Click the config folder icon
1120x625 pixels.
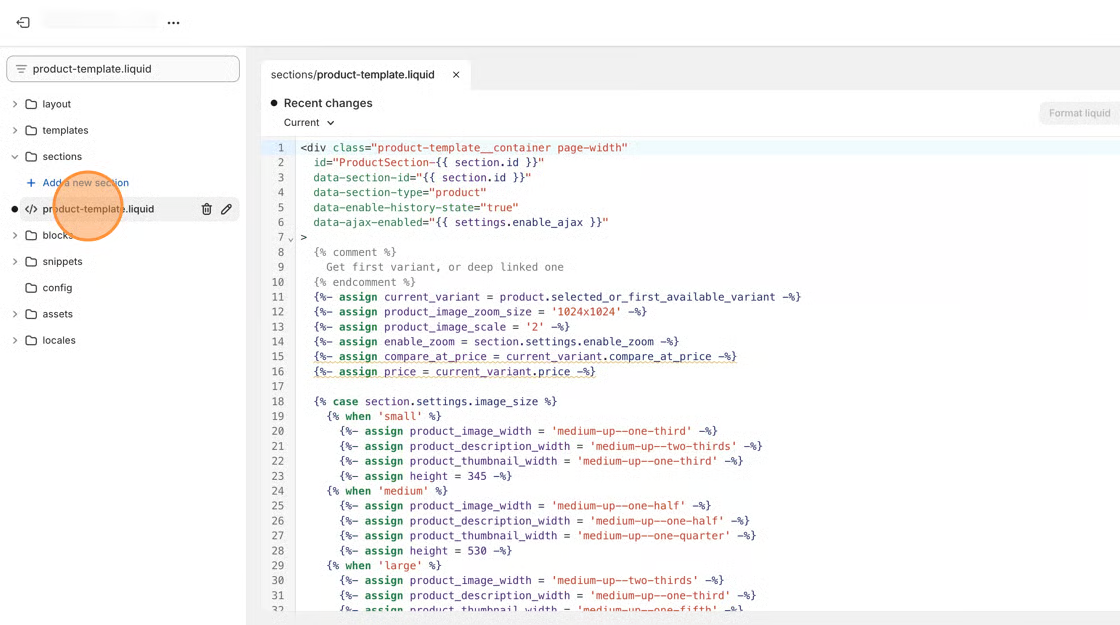click(31, 288)
